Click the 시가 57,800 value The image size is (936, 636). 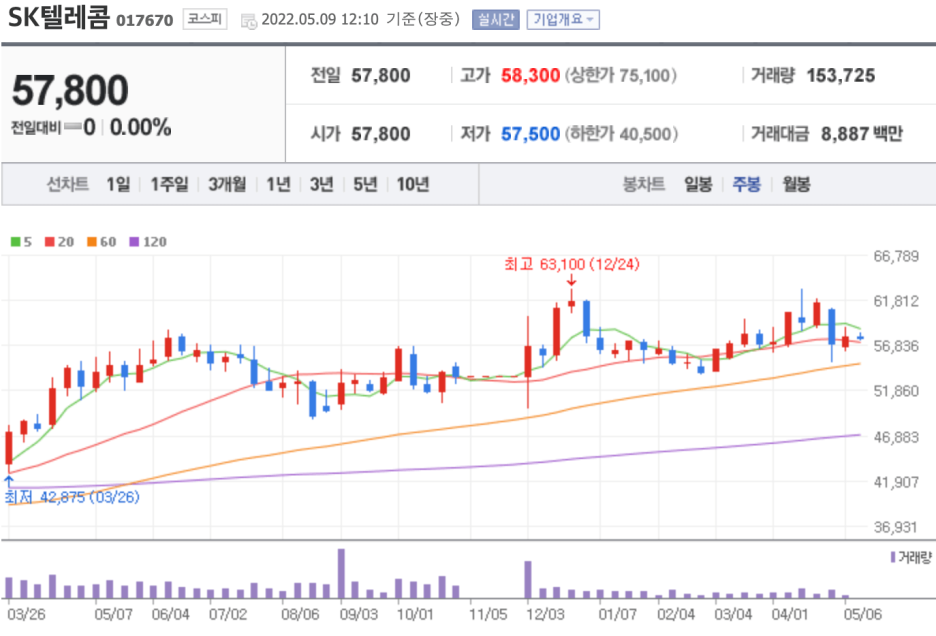[x=381, y=134]
